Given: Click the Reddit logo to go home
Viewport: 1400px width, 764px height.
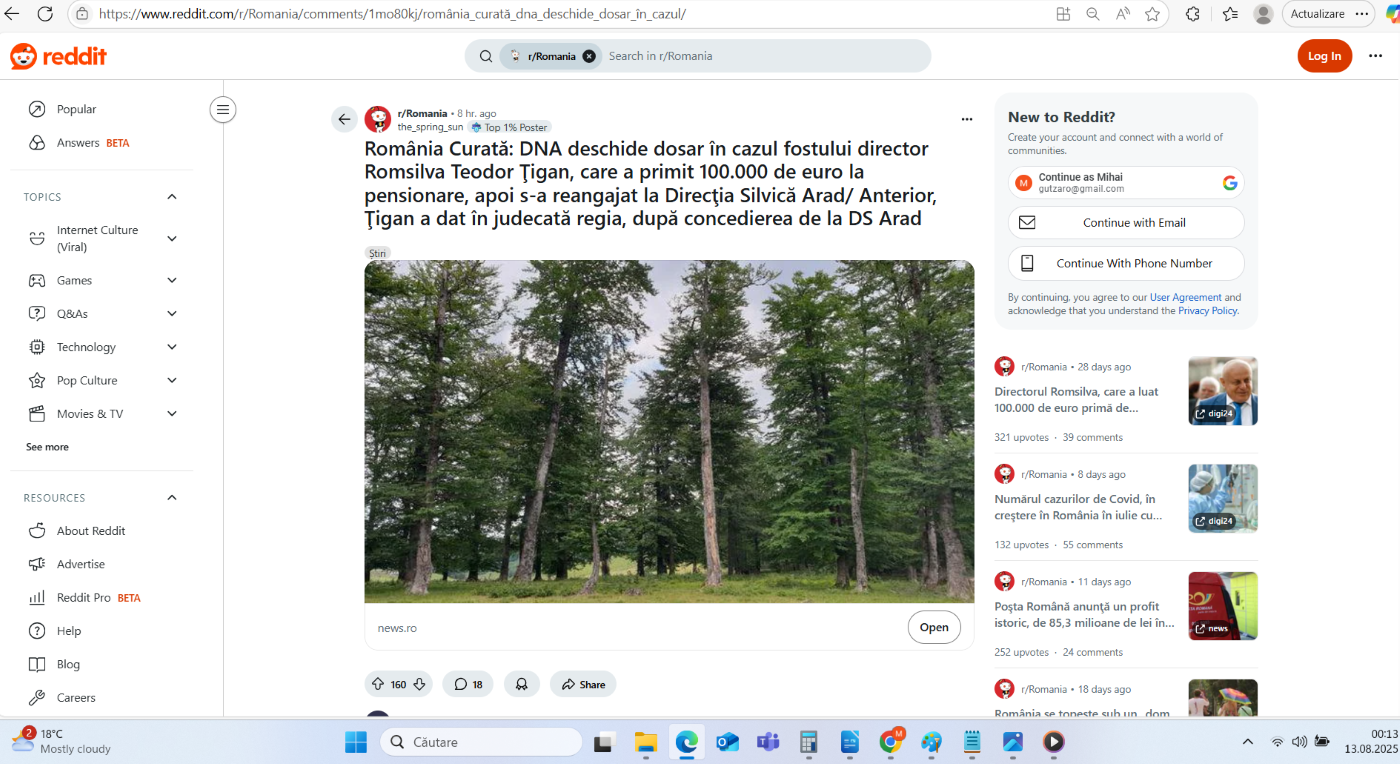Looking at the screenshot, I should click(58, 56).
